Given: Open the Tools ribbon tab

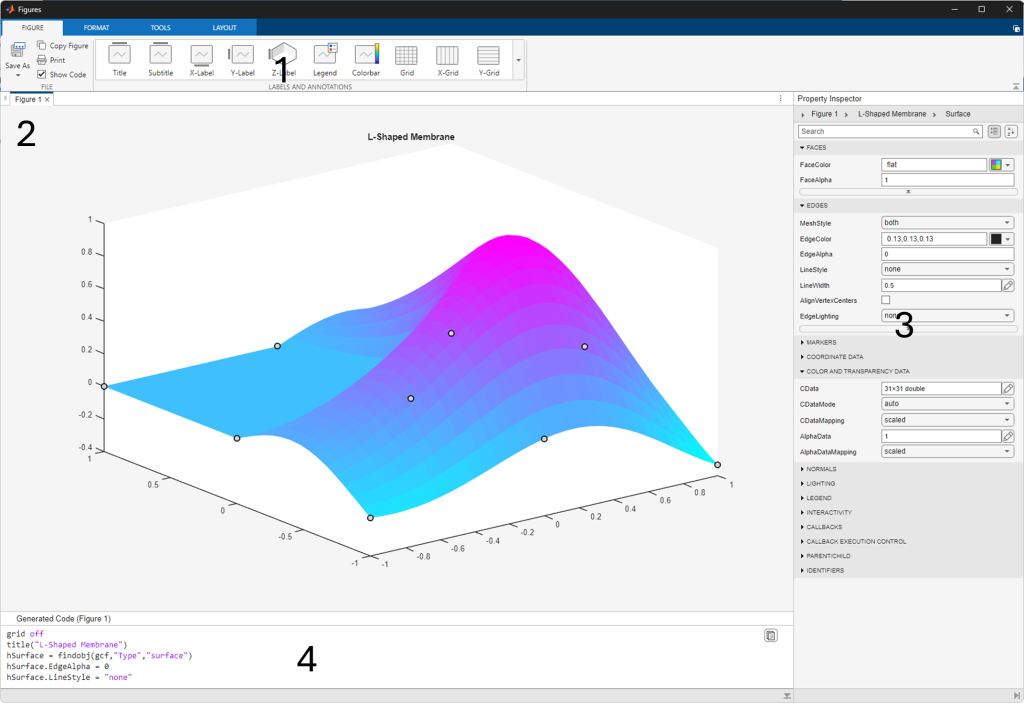Looking at the screenshot, I should pyautogui.click(x=160, y=28).
